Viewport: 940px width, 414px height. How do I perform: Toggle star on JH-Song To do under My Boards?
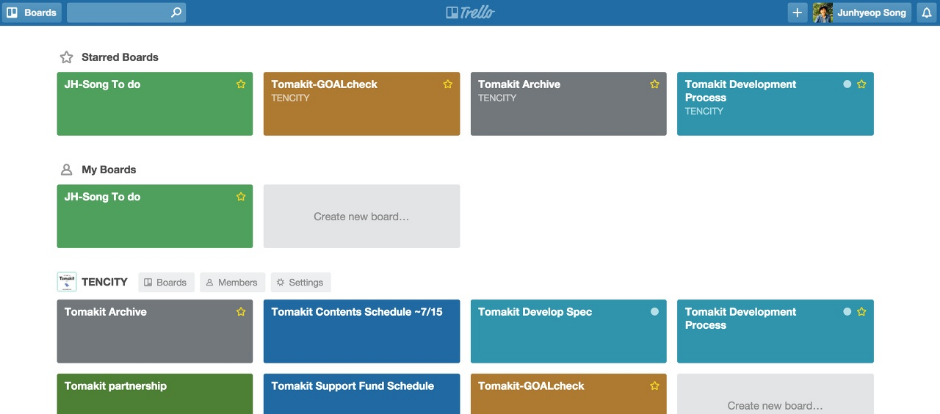(241, 197)
